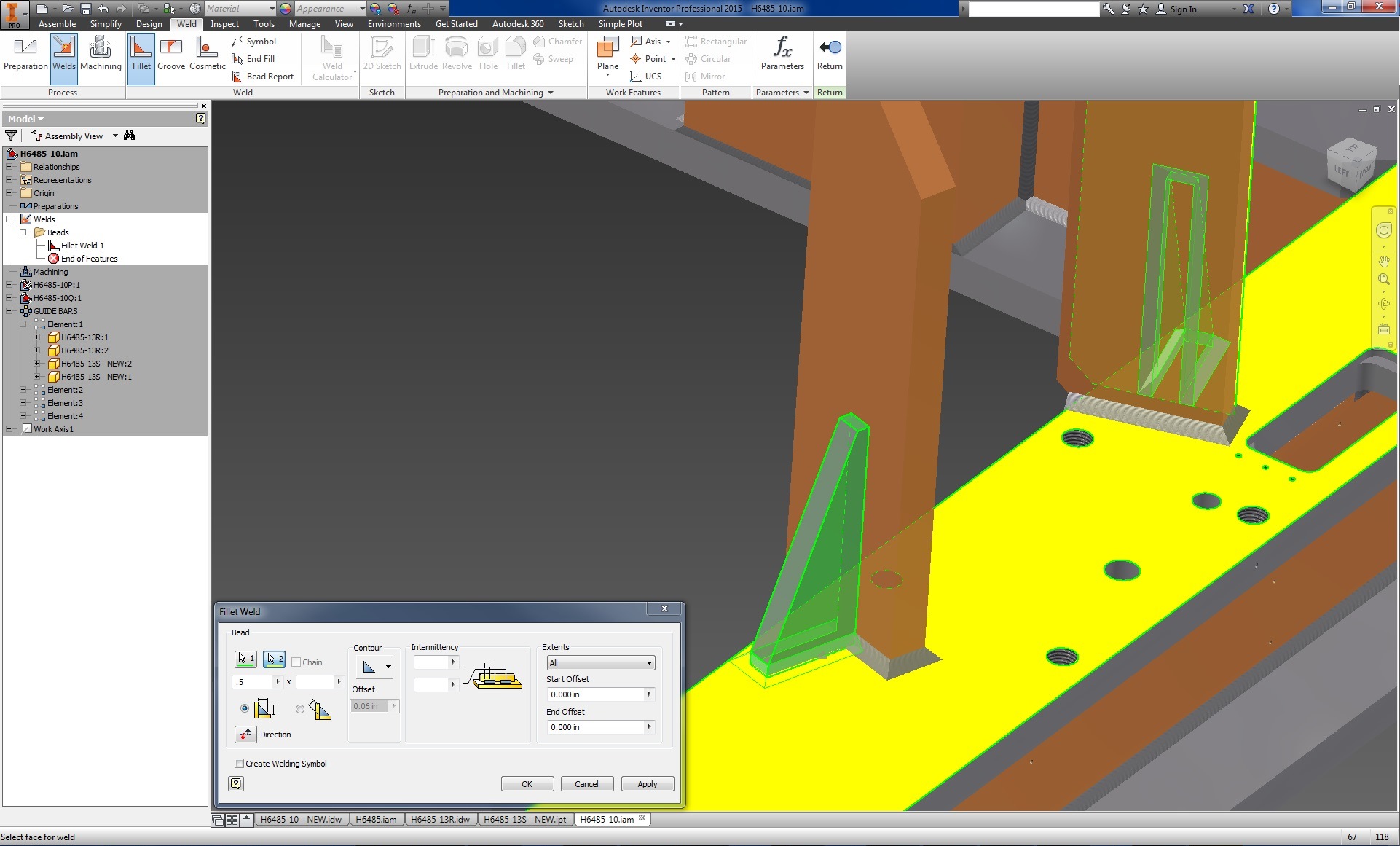Screen dimensions: 1400x846
Task: Activate the Zoom navigation tool
Action: click(x=1384, y=280)
